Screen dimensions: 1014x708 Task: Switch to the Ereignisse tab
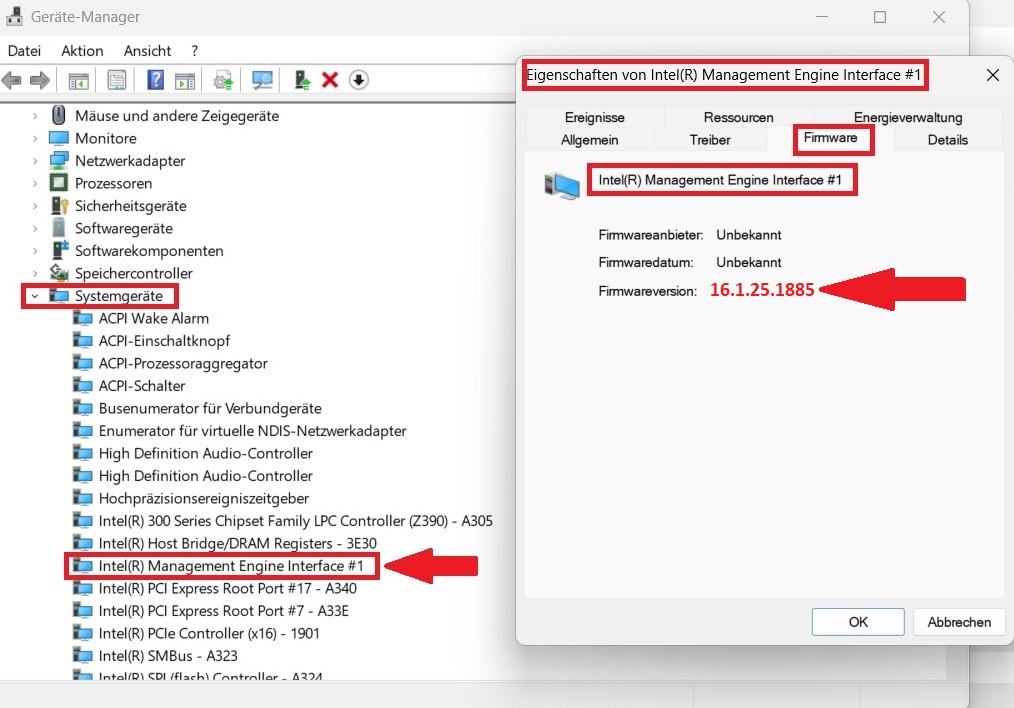coord(594,117)
